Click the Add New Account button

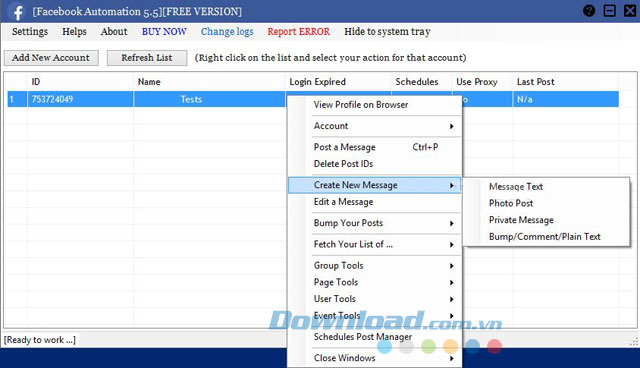(x=51, y=58)
